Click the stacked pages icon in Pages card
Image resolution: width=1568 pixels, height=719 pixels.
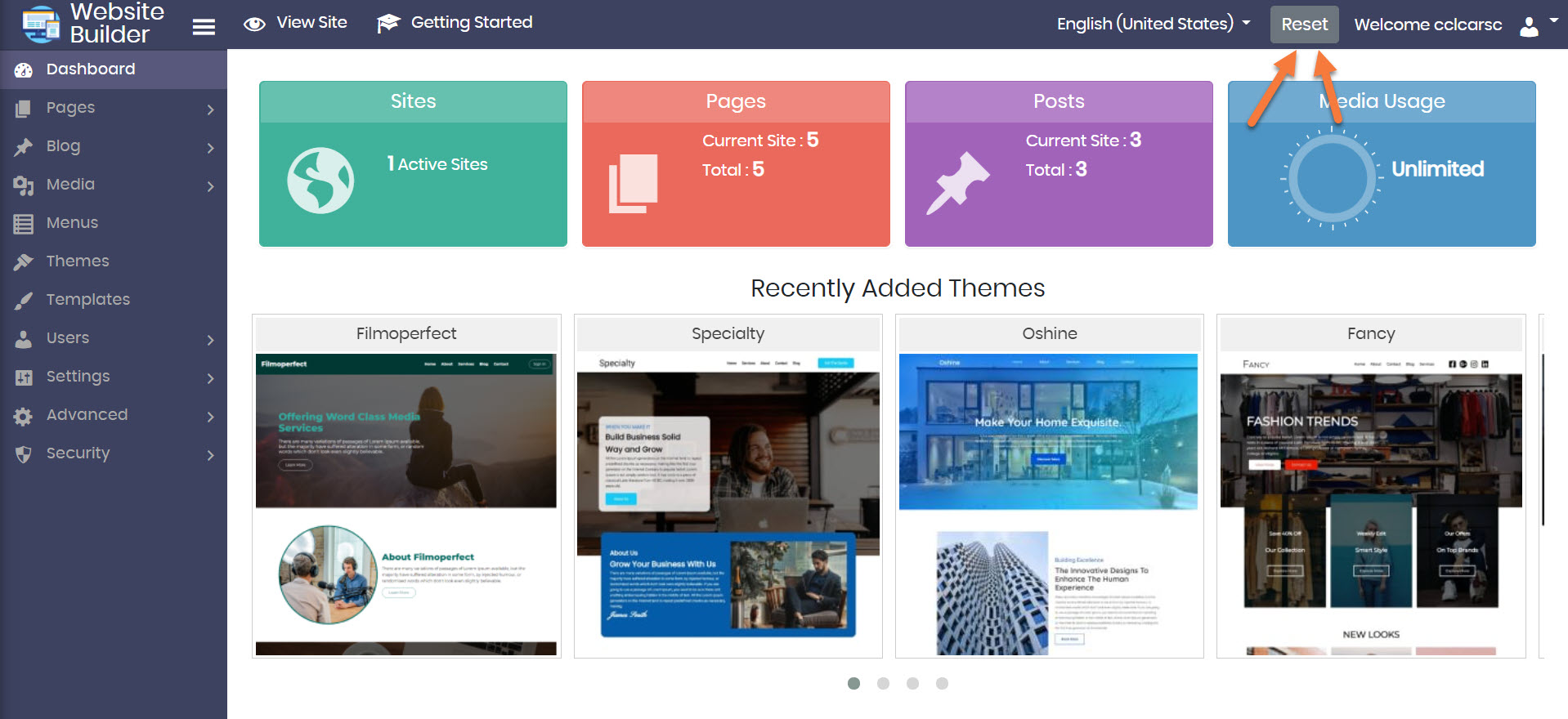click(x=633, y=183)
